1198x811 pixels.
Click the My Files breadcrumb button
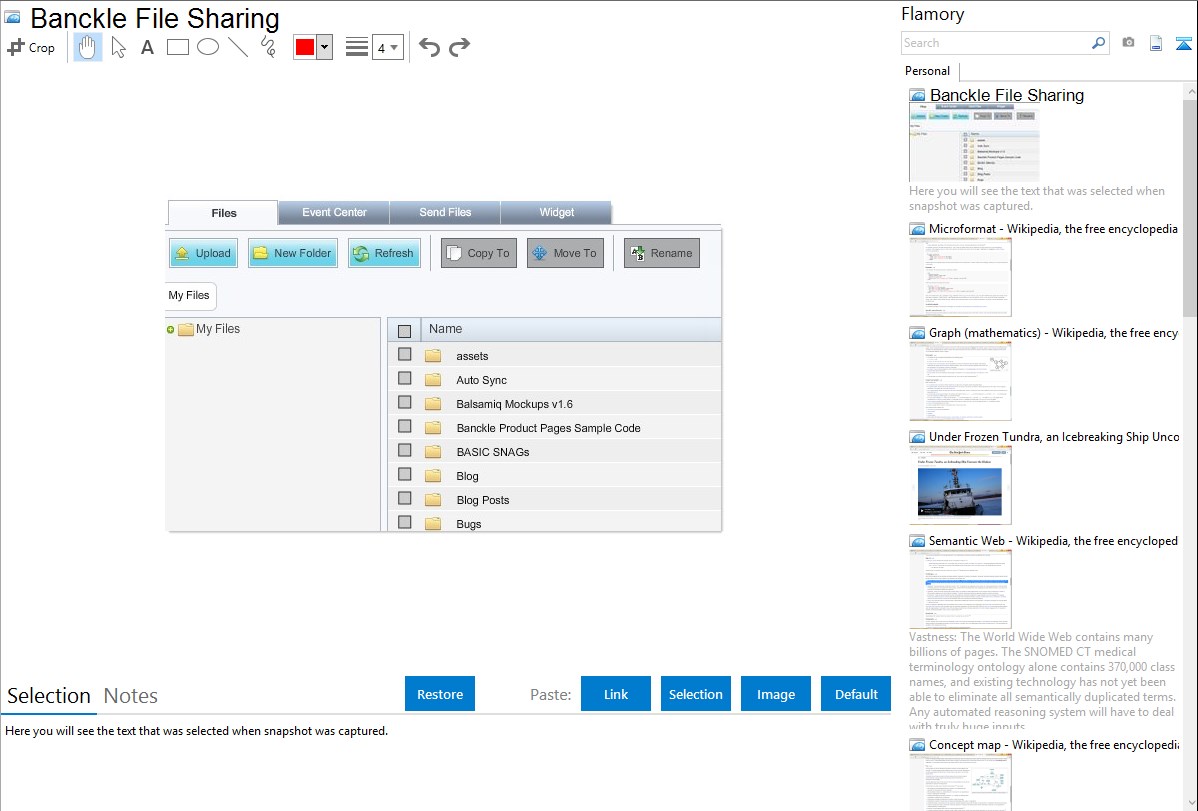pos(189,296)
